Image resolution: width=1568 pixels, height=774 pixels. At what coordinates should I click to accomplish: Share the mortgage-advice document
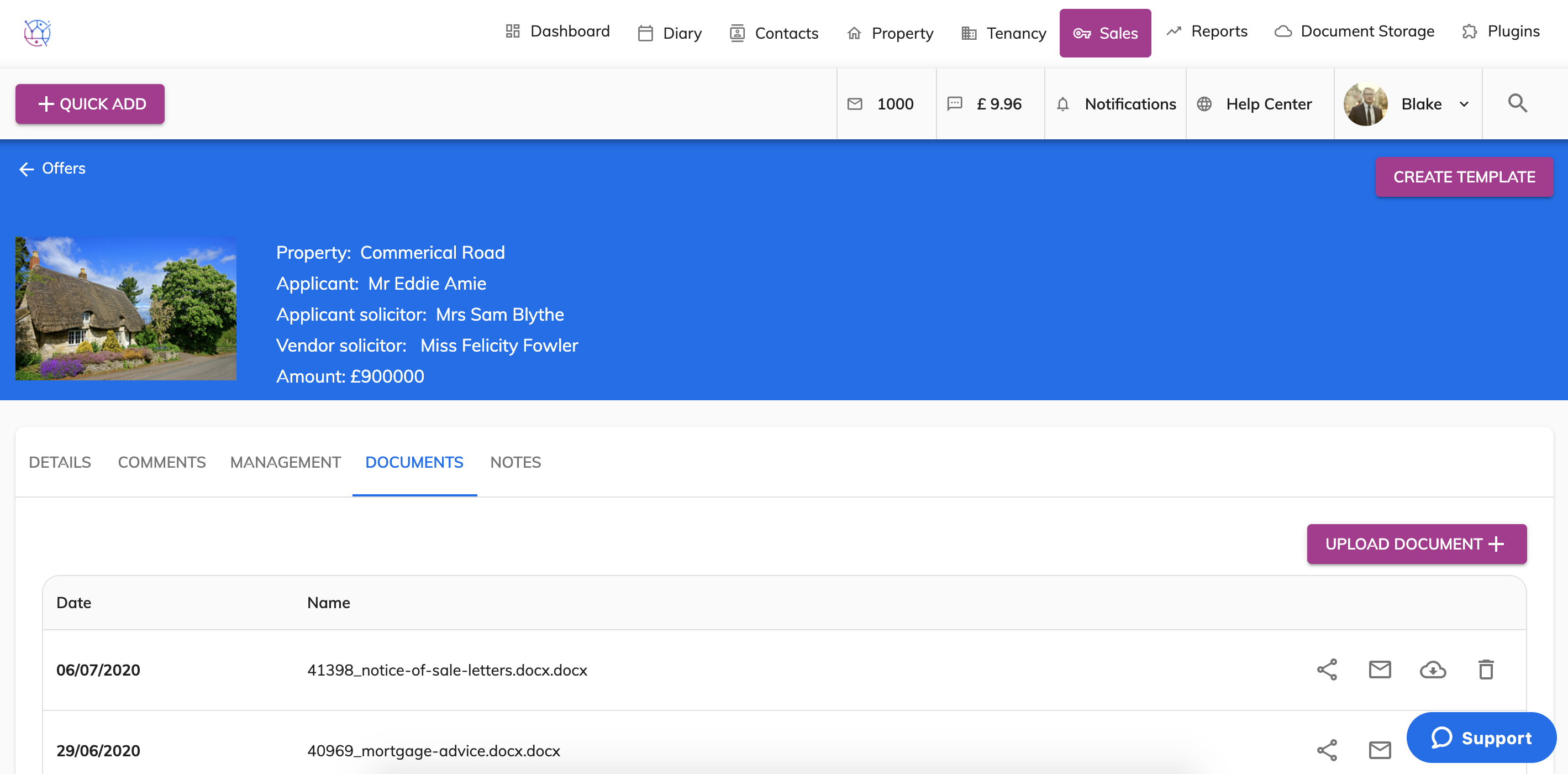[x=1327, y=750]
